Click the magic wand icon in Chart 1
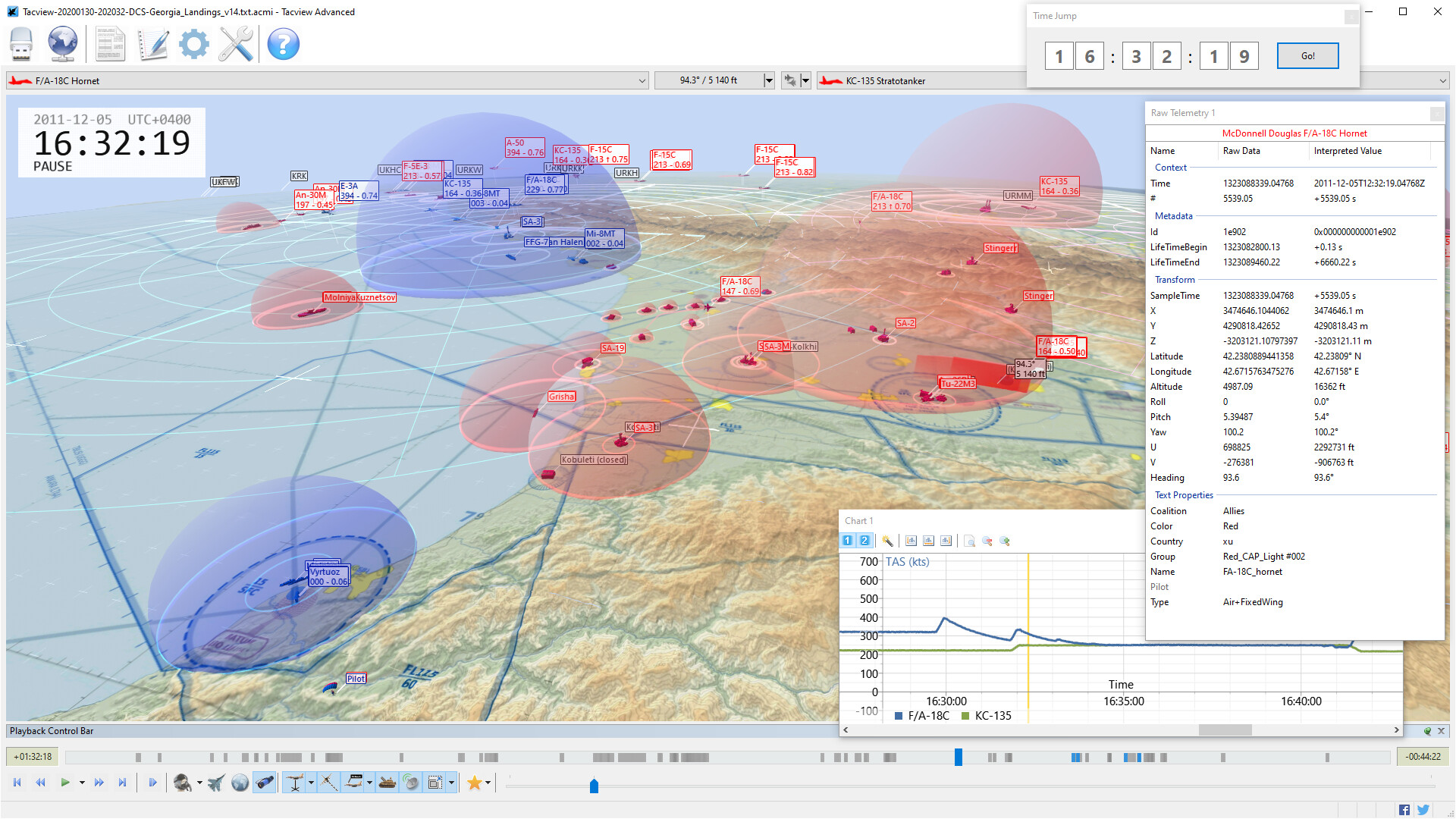Viewport: 1456px width, 819px height. [888, 541]
